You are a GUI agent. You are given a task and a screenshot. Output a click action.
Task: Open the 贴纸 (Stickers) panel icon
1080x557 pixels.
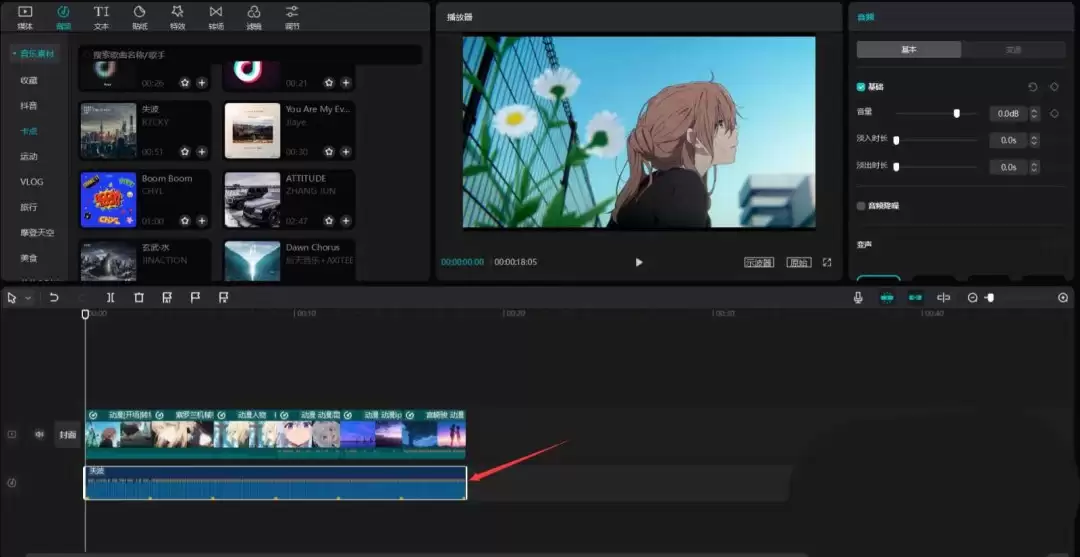pyautogui.click(x=139, y=16)
